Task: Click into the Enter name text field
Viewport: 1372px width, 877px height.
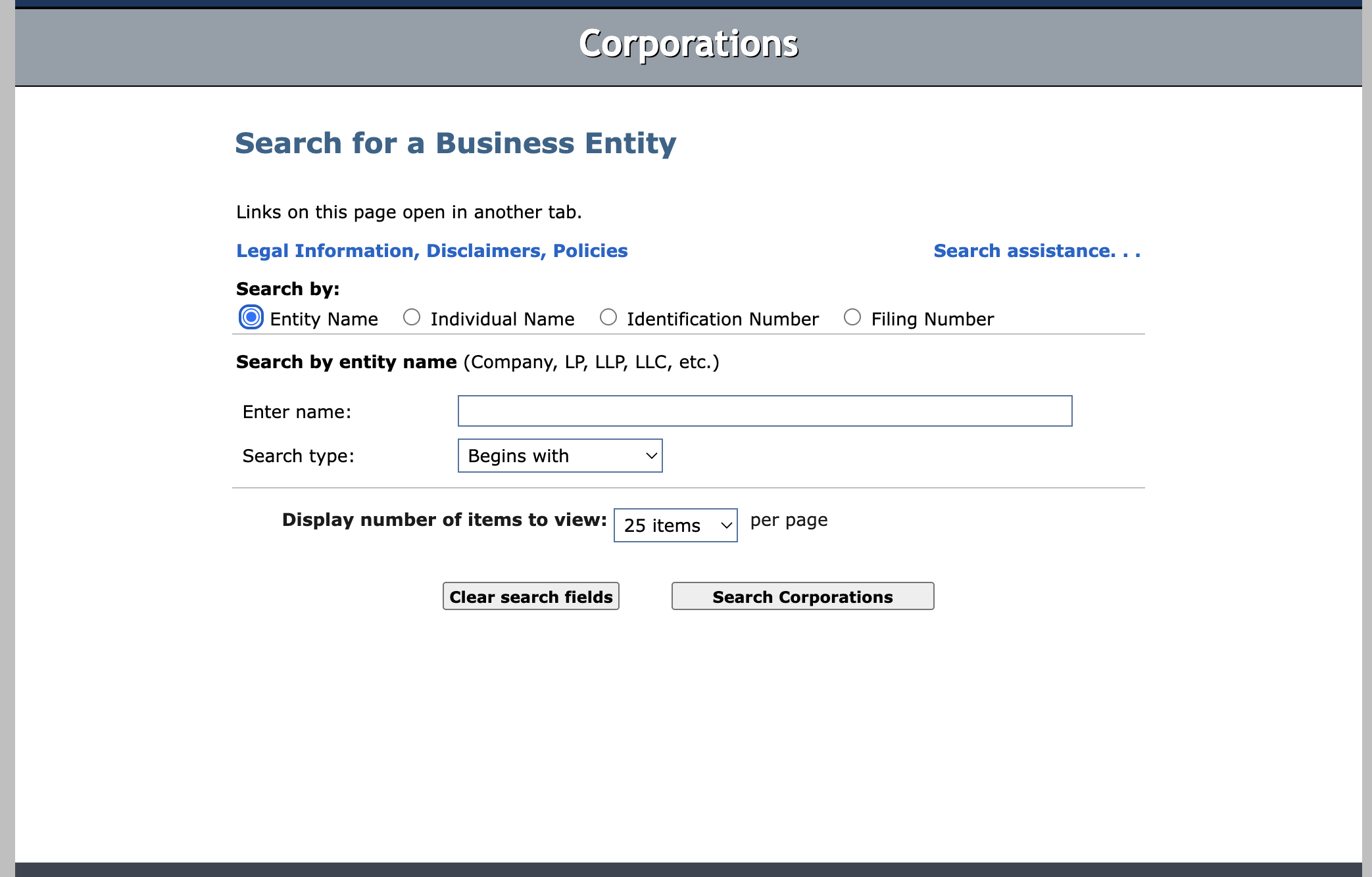Action: click(764, 411)
